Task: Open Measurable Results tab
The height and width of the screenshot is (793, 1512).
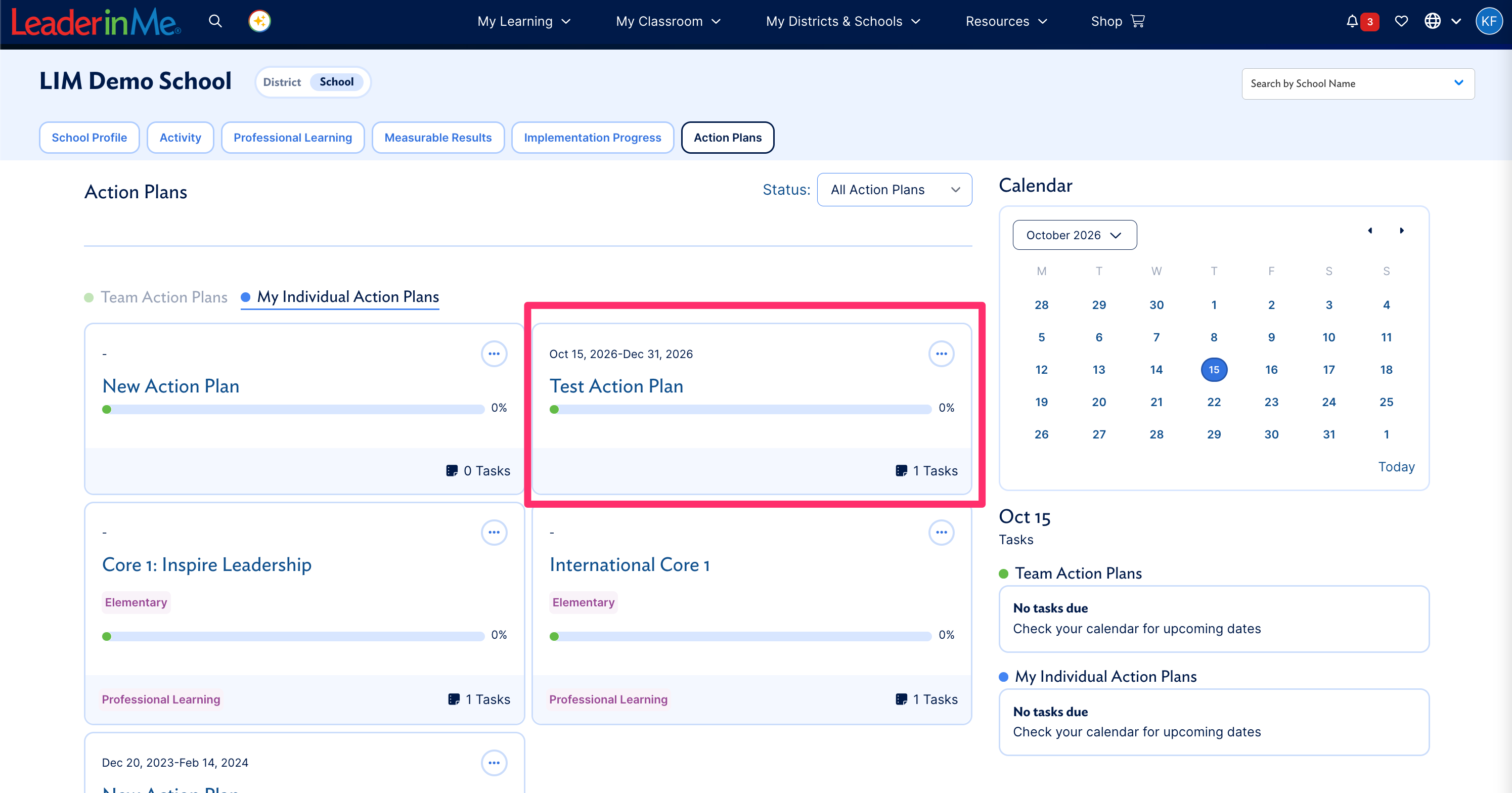Action: (x=438, y=138)
